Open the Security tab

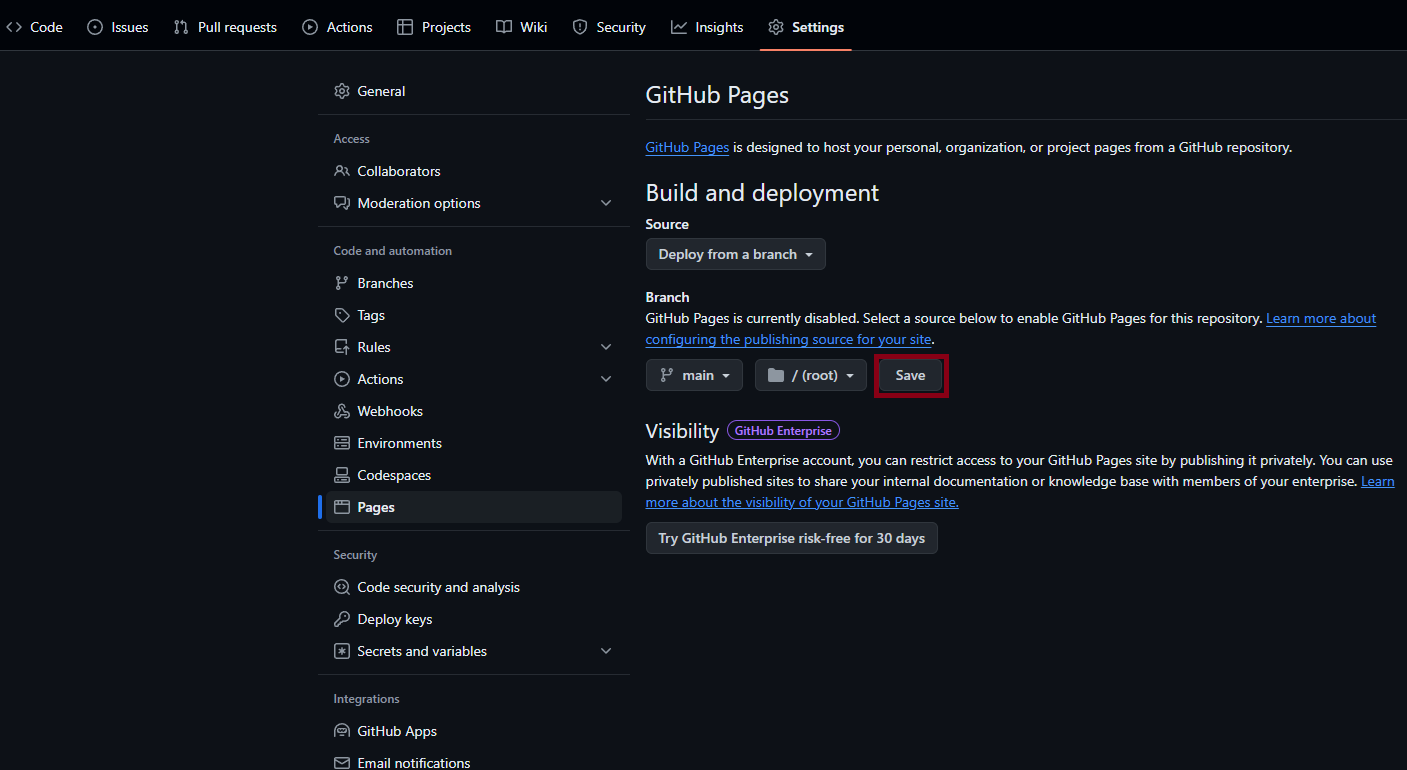(x=609, y=27)
